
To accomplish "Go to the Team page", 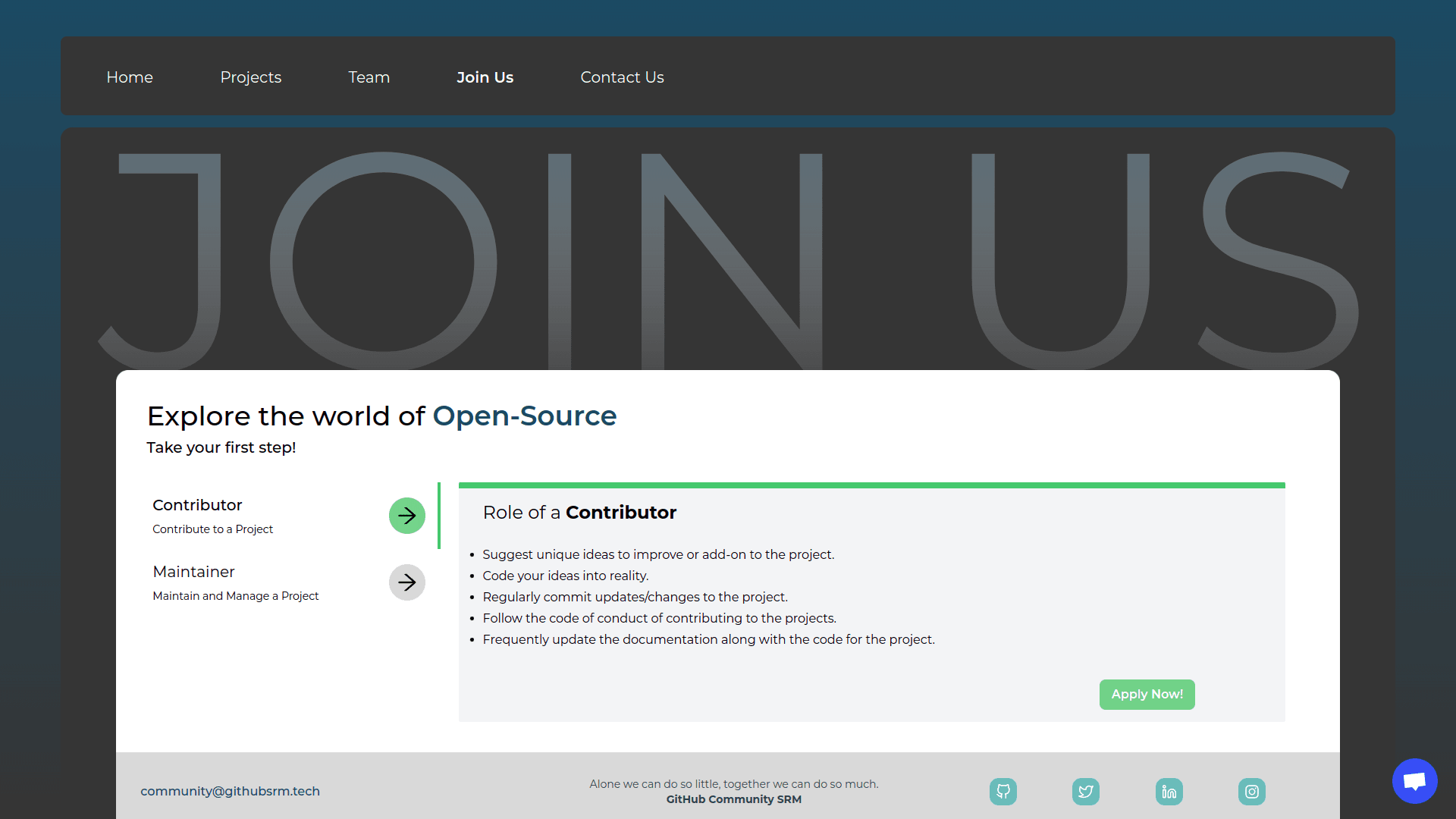I will click(x=369, y=77).
